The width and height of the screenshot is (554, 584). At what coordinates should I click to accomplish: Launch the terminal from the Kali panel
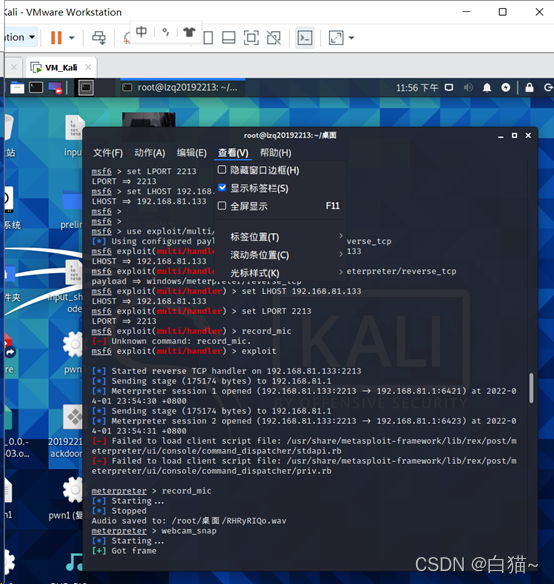tap(36, 88)
